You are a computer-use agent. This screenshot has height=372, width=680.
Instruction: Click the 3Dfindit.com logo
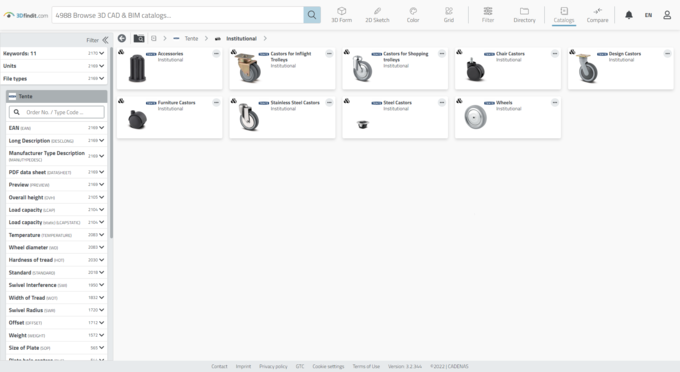tap(26, 15)
